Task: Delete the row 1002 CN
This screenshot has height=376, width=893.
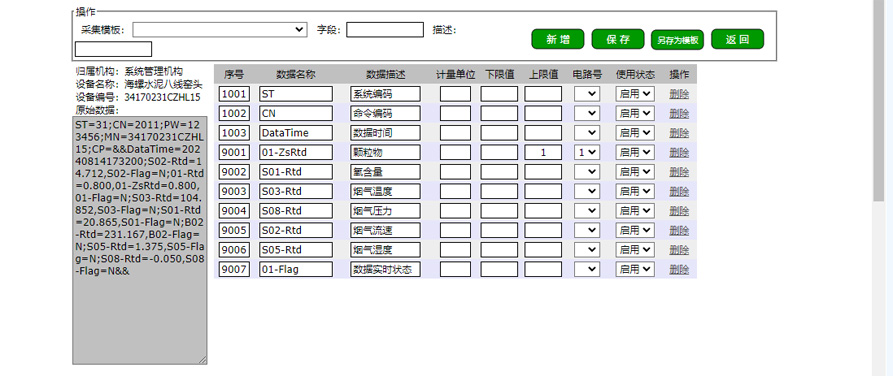Action: [679, 113]
